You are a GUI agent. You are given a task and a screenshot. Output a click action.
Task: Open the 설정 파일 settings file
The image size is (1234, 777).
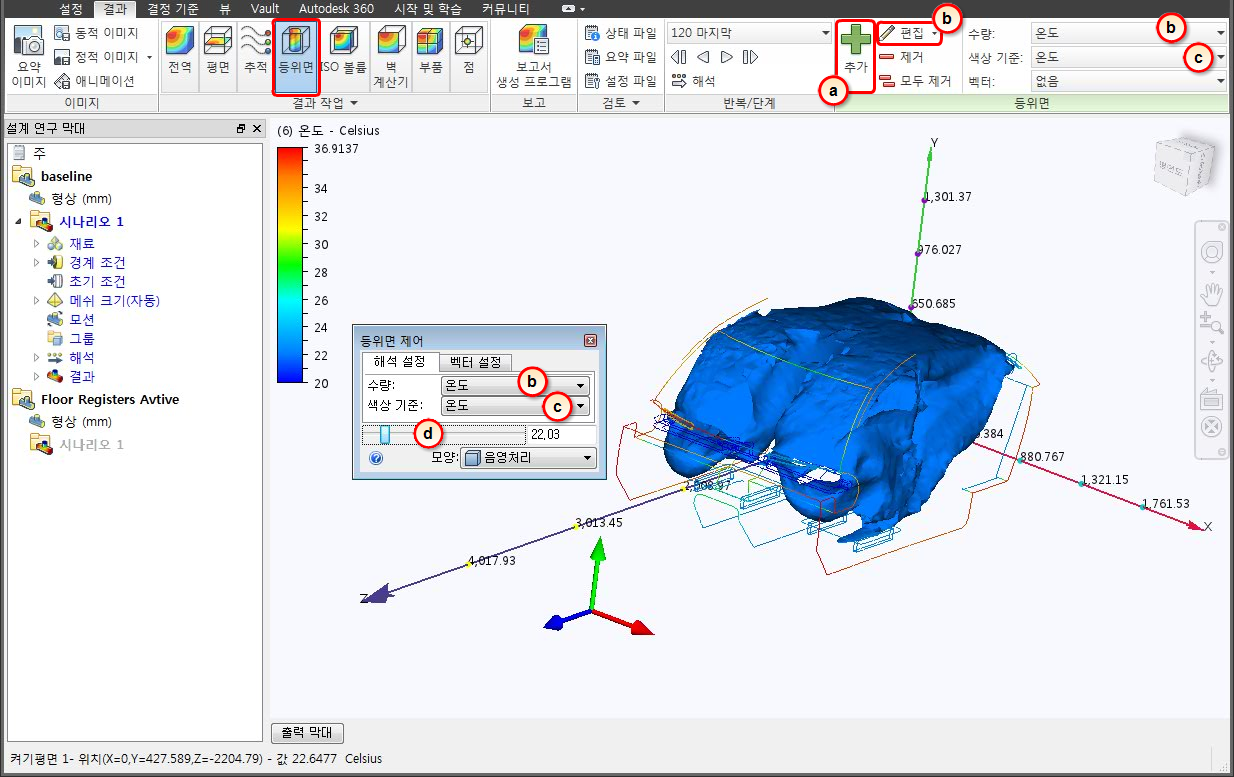[x=621, y=81]
